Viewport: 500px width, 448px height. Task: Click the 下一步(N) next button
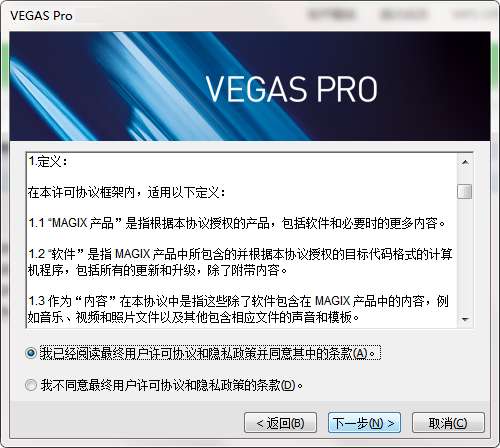tap(364, 423)
